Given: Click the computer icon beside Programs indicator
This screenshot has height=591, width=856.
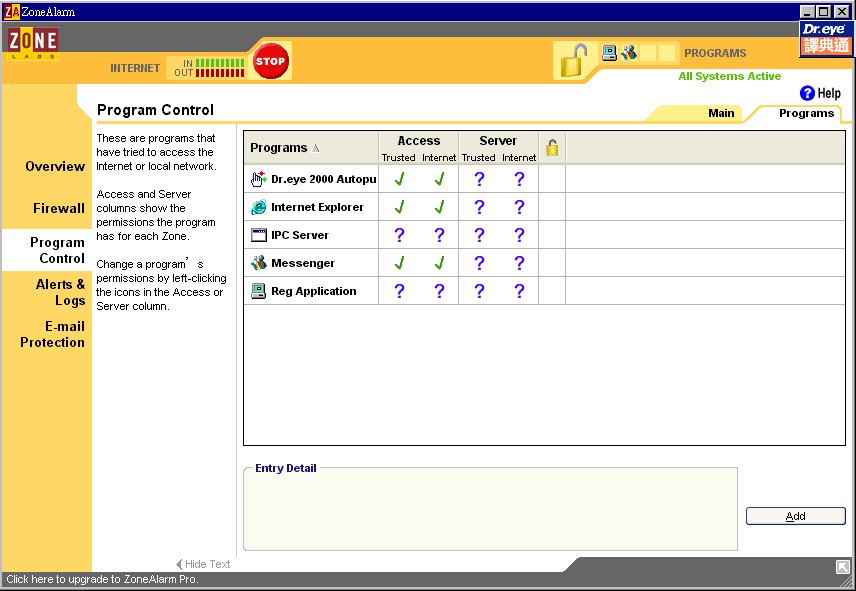Looking at the screenshot, I should coord(609,53).
